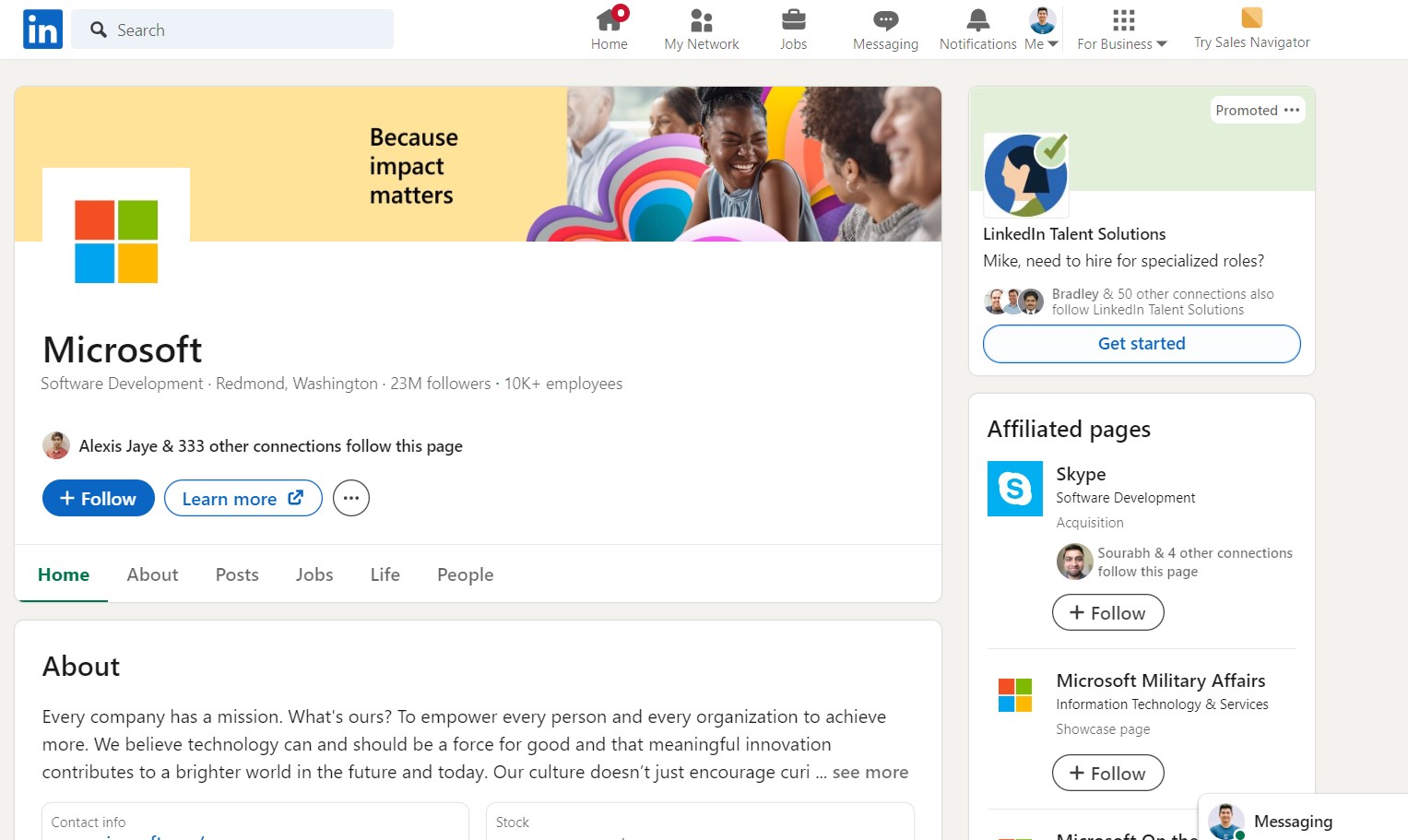Click the Contact info card label
This screenshot has width=1408, height=840.
pos(89,822)
